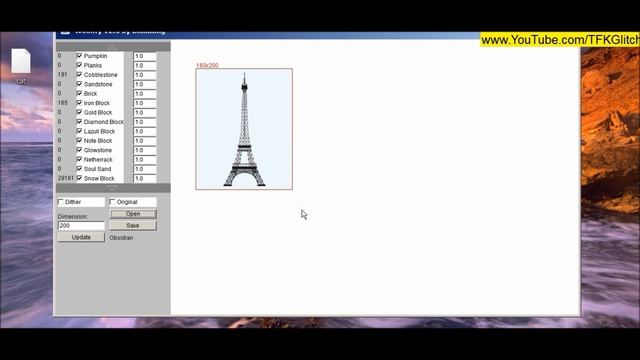Click the Update button
The height and width of the screenshot is (360, 640).
pos(81,237)
